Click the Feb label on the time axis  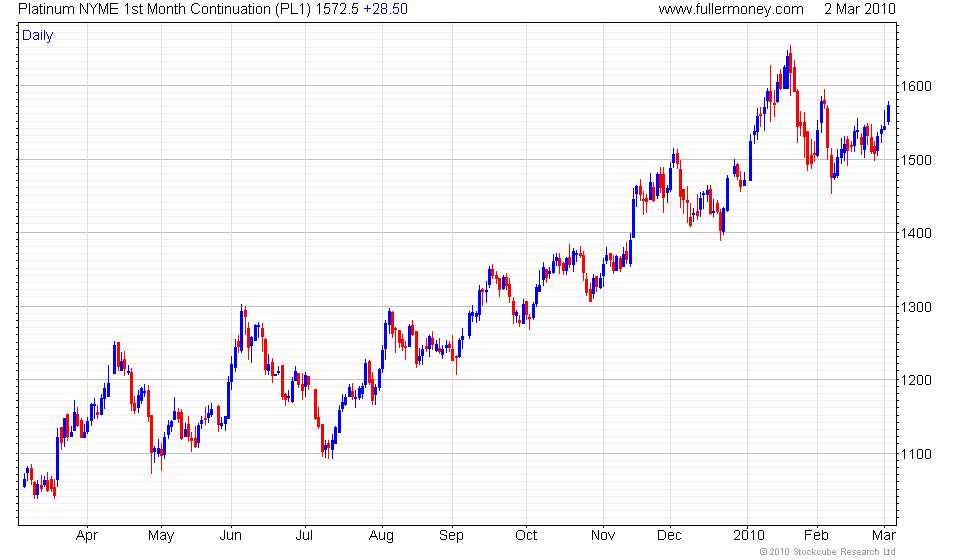coord(816,536)
